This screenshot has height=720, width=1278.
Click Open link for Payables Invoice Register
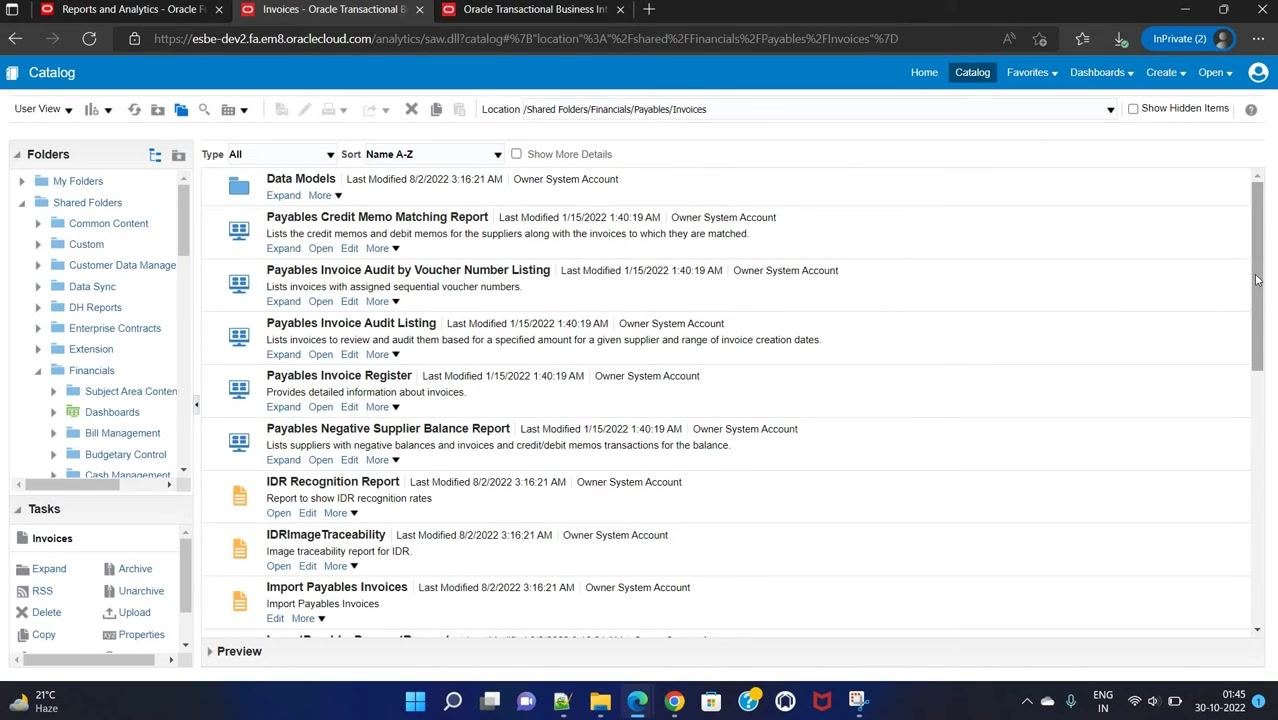[320, 407]
